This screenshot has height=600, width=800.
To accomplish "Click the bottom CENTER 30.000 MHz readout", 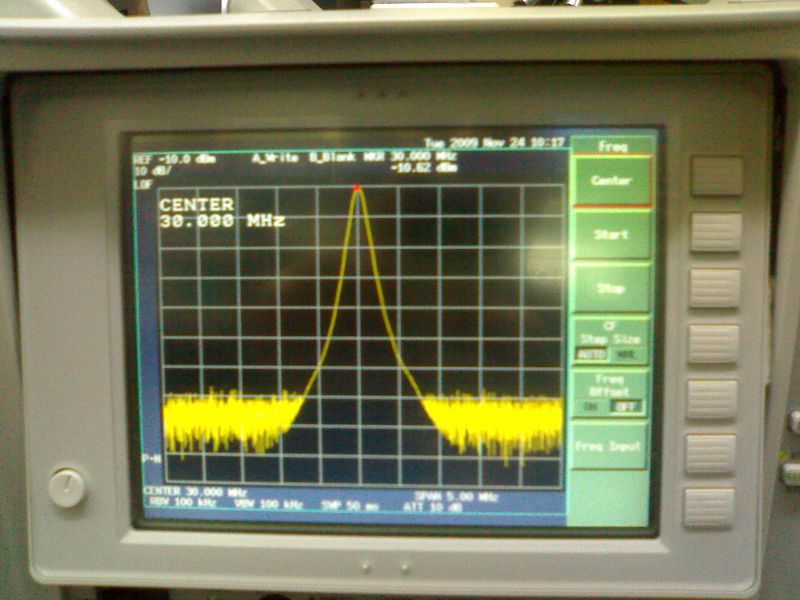I will coord(195,492).
